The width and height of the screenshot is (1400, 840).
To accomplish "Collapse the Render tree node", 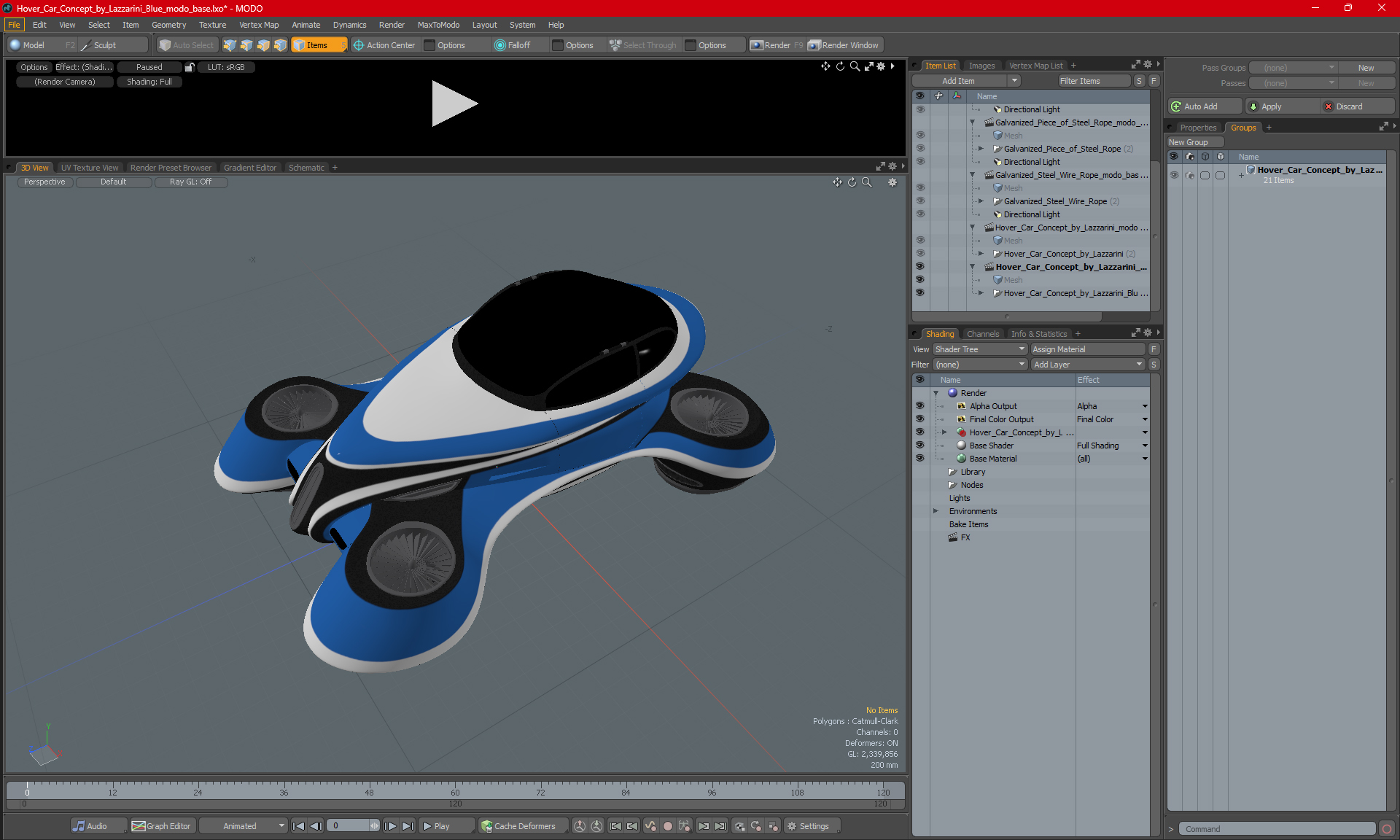I will point(936,393).
